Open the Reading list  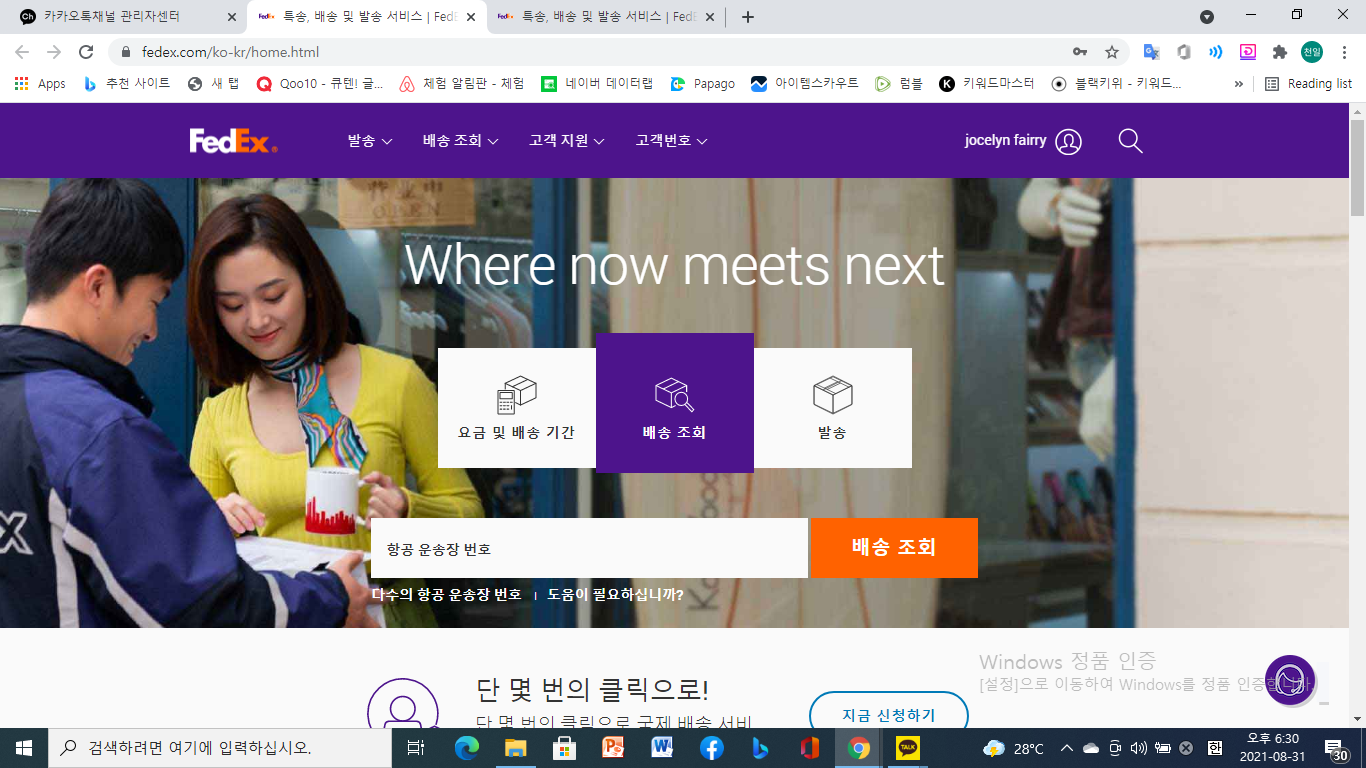coord(1308,84)
